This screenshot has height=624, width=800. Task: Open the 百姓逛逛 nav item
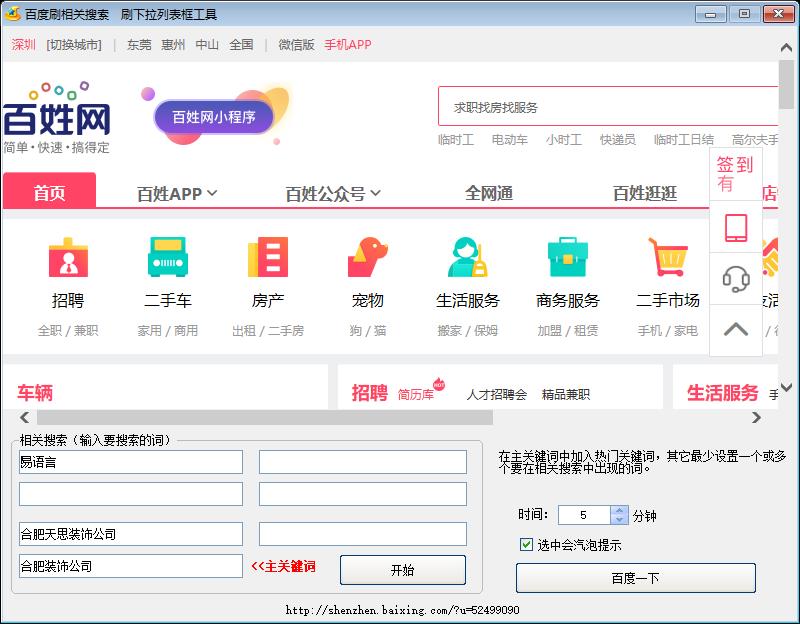[x=645, y=194]
